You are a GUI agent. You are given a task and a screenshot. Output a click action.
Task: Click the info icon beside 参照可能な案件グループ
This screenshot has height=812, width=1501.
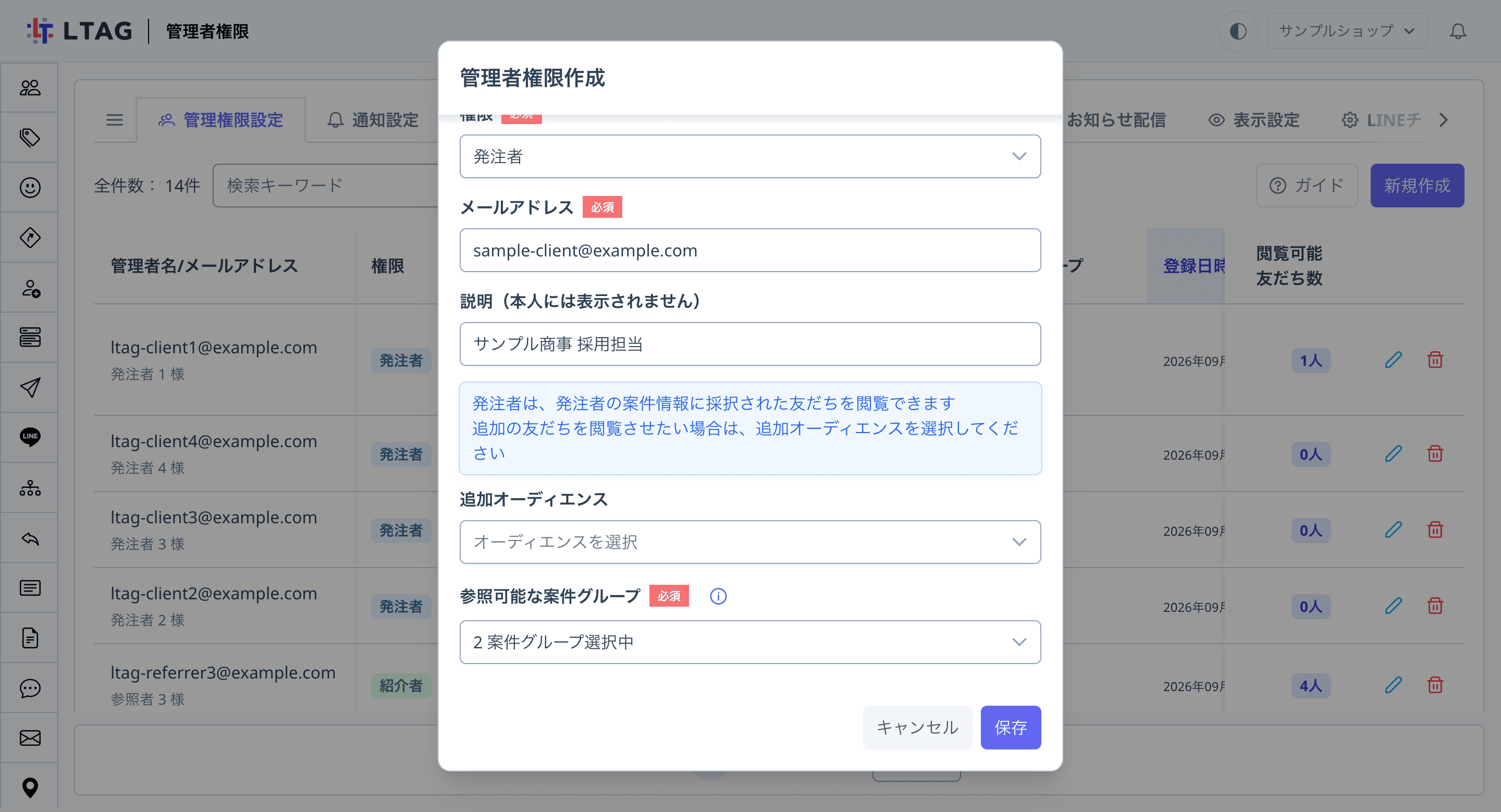point(718,596)
